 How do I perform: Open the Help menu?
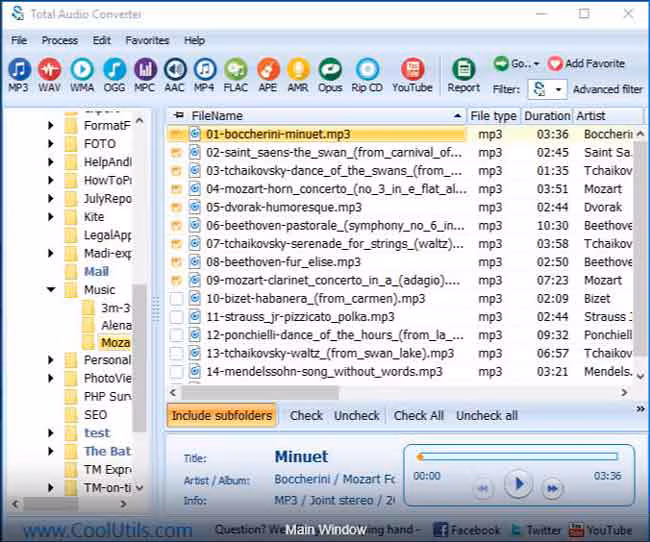[x=194, y=40]
